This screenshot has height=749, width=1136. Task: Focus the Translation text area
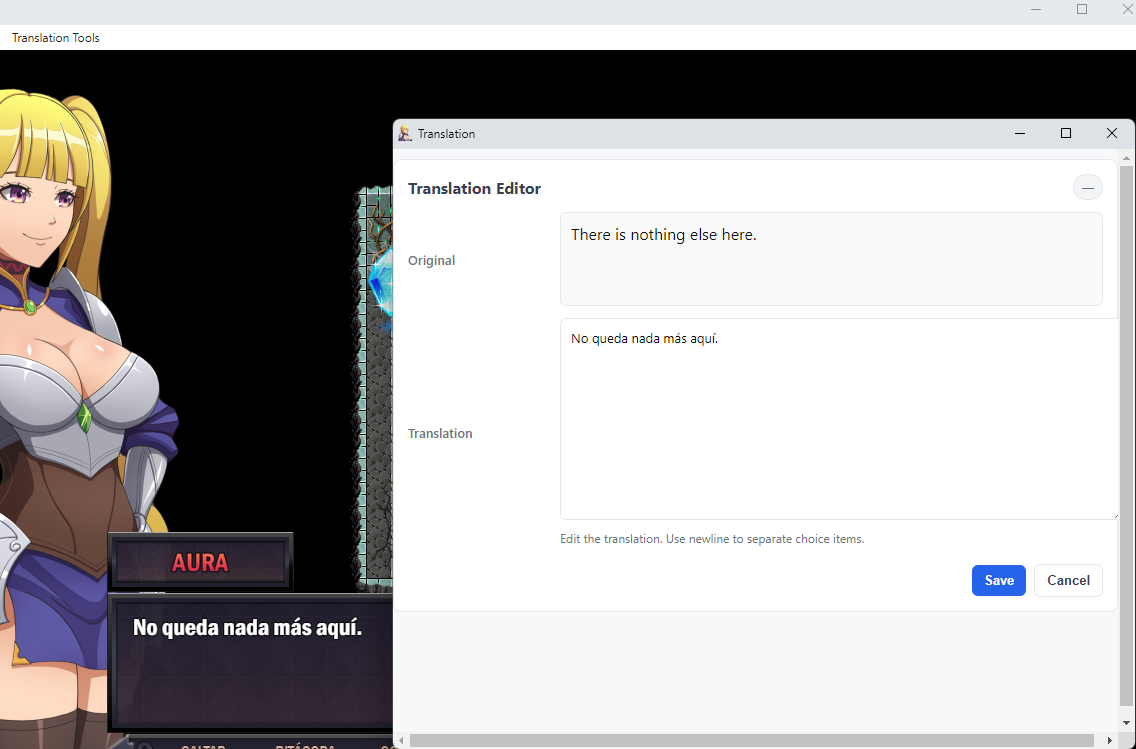click(x=838, y=419)
